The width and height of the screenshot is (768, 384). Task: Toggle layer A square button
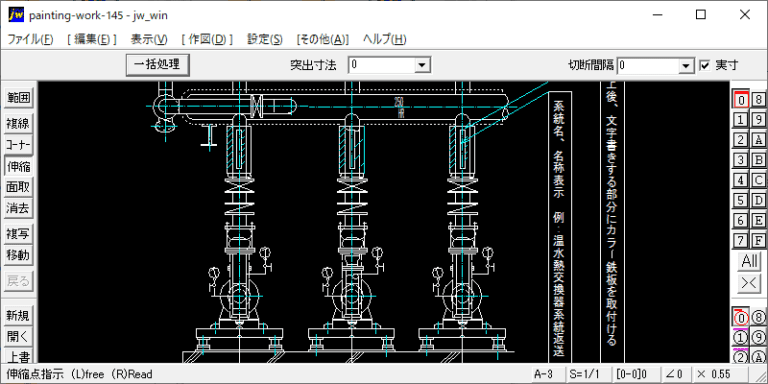click(x=758, y=140)
